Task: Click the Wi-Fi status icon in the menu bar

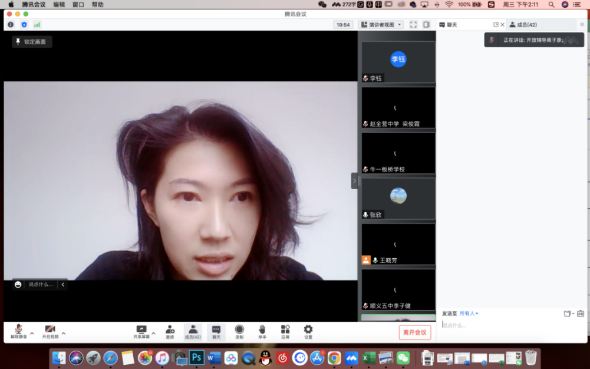Action: tap(449, 5)
